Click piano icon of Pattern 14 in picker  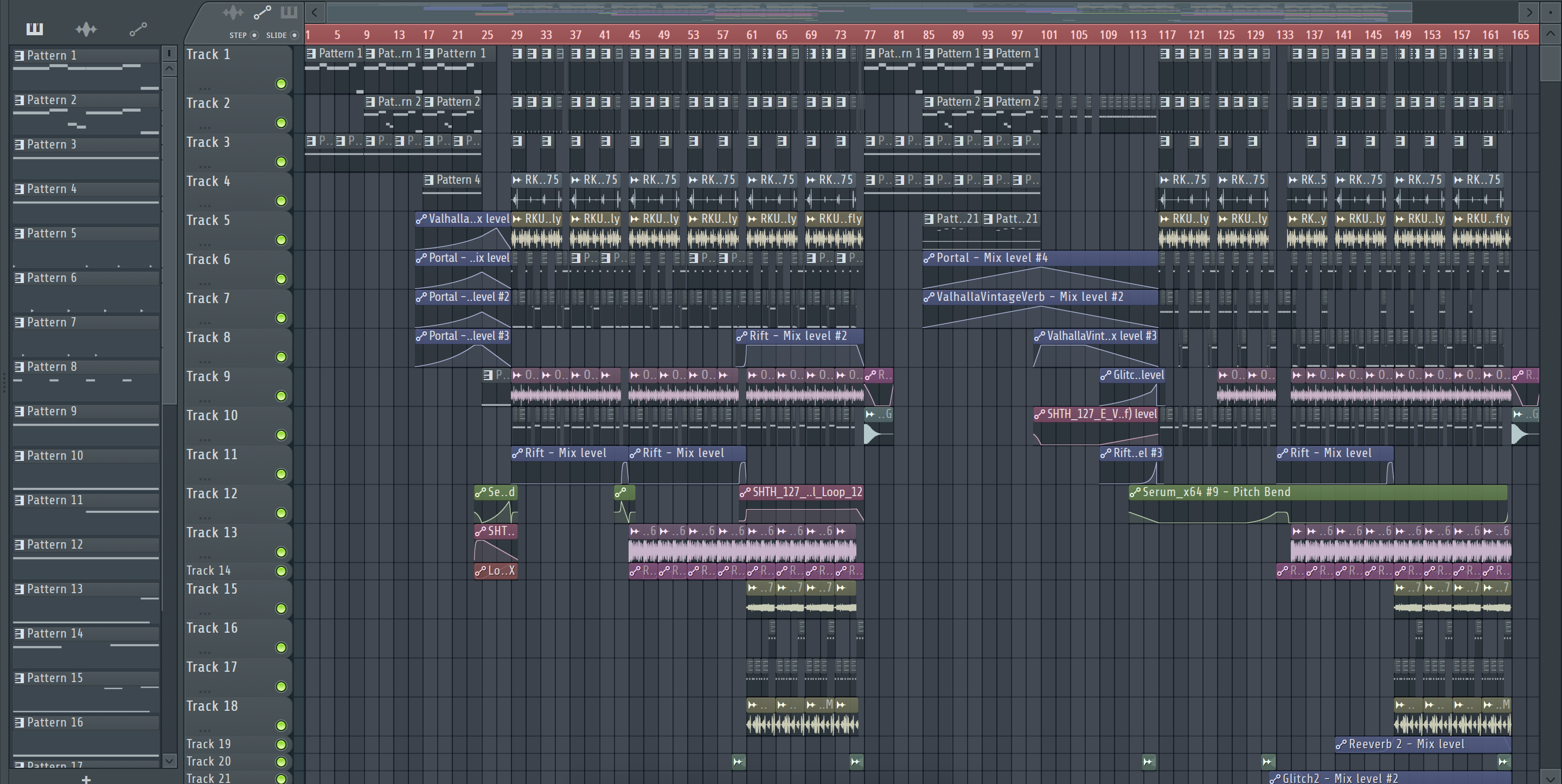[20, 634]
